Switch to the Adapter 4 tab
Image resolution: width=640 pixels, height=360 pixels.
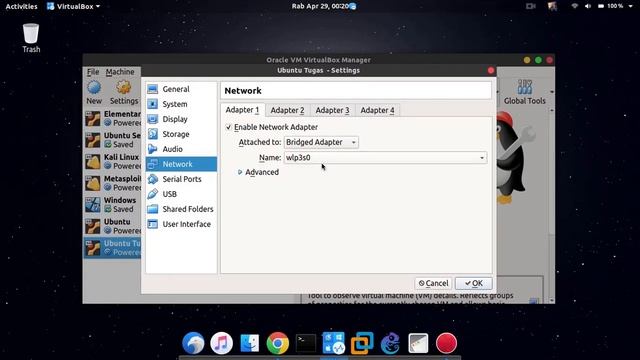coord(377,110)
